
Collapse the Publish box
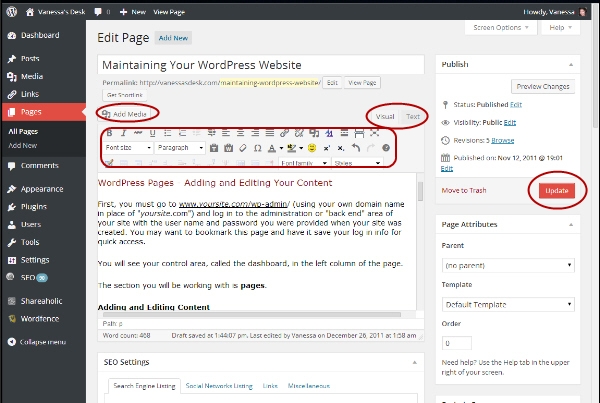pos(571,64)
